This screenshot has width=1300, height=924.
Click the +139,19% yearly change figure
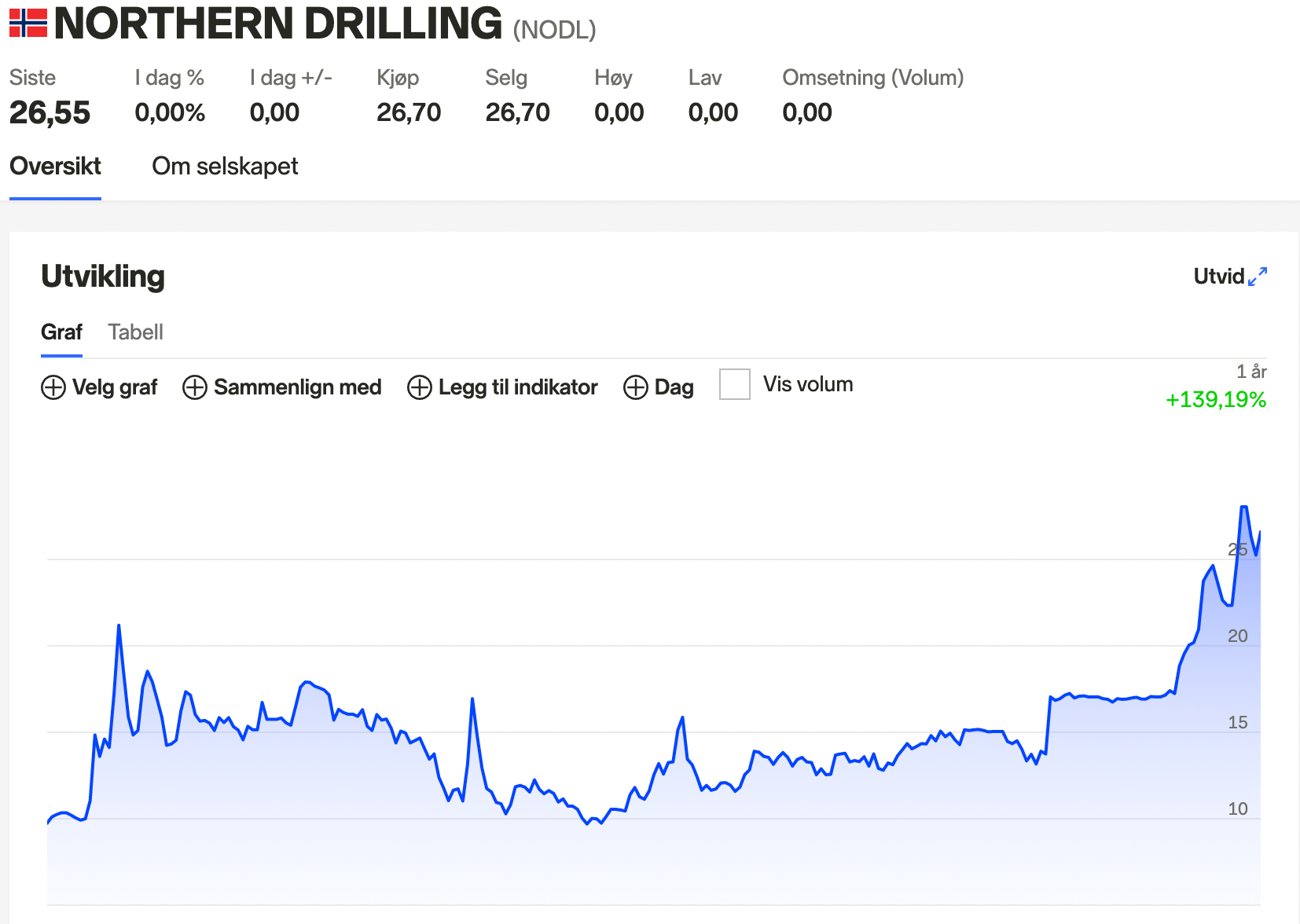pos(1216,400)
